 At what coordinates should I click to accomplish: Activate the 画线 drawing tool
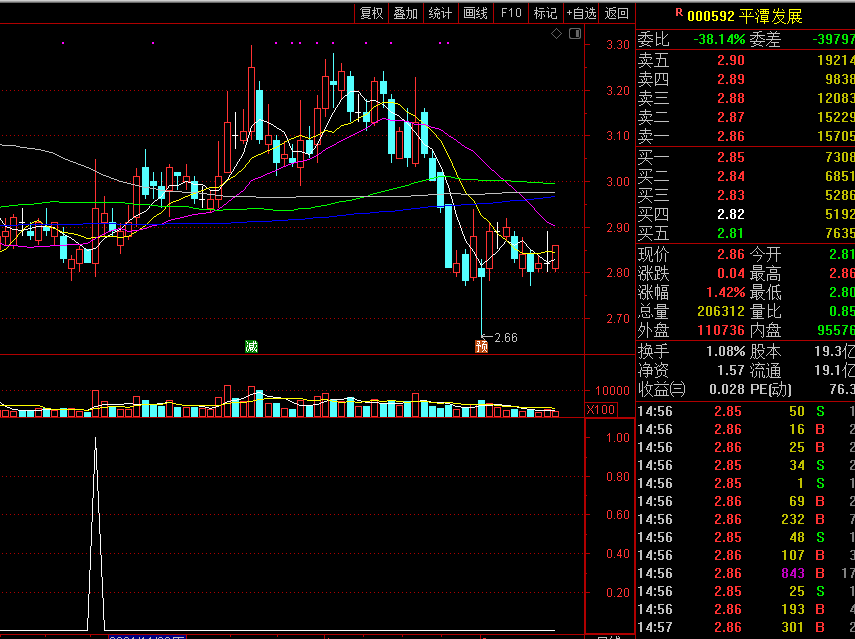[475, 13]
